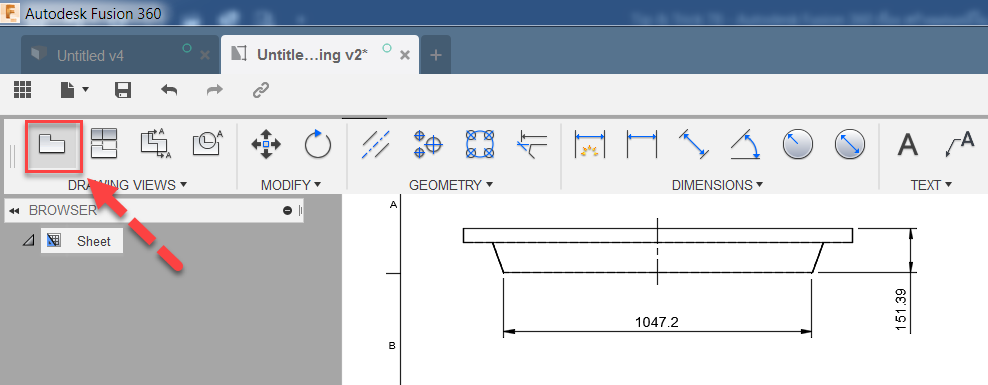Select the Leader text tool
The width and height of the screenshot is (988, 385).
tap(960, 144)
